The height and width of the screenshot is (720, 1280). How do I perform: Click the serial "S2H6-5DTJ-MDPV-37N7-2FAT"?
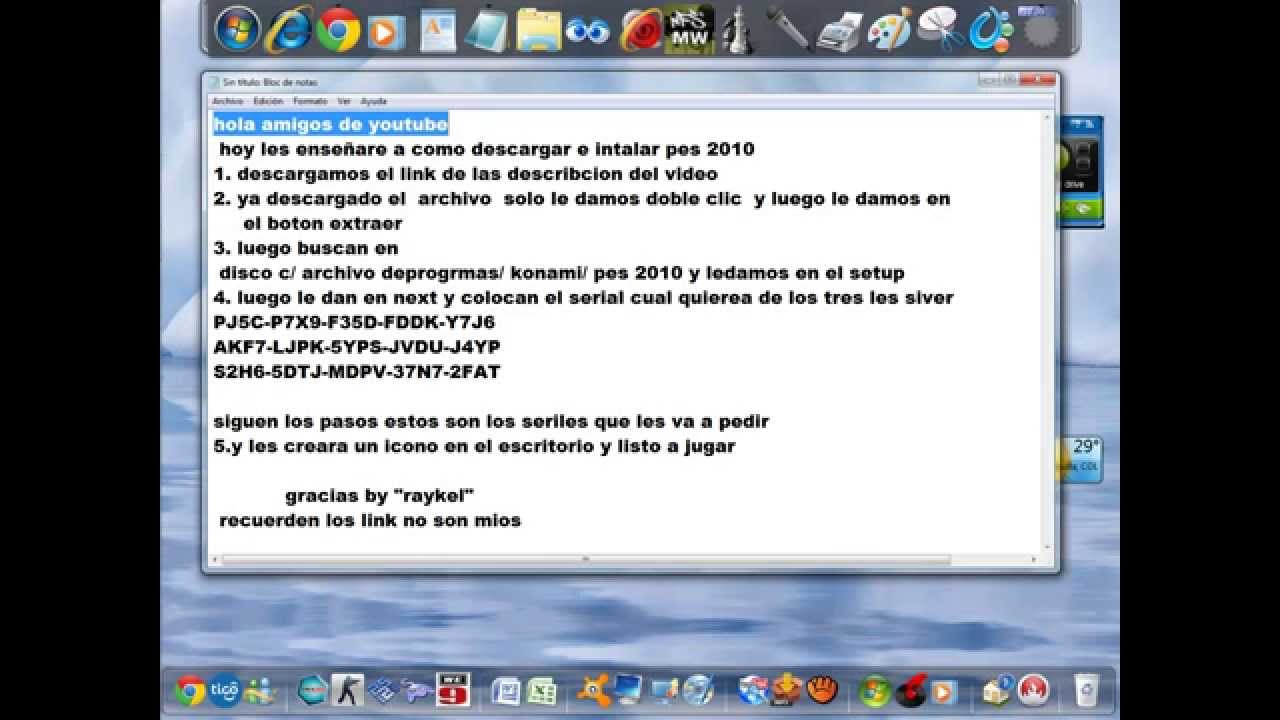coord(356,372)
